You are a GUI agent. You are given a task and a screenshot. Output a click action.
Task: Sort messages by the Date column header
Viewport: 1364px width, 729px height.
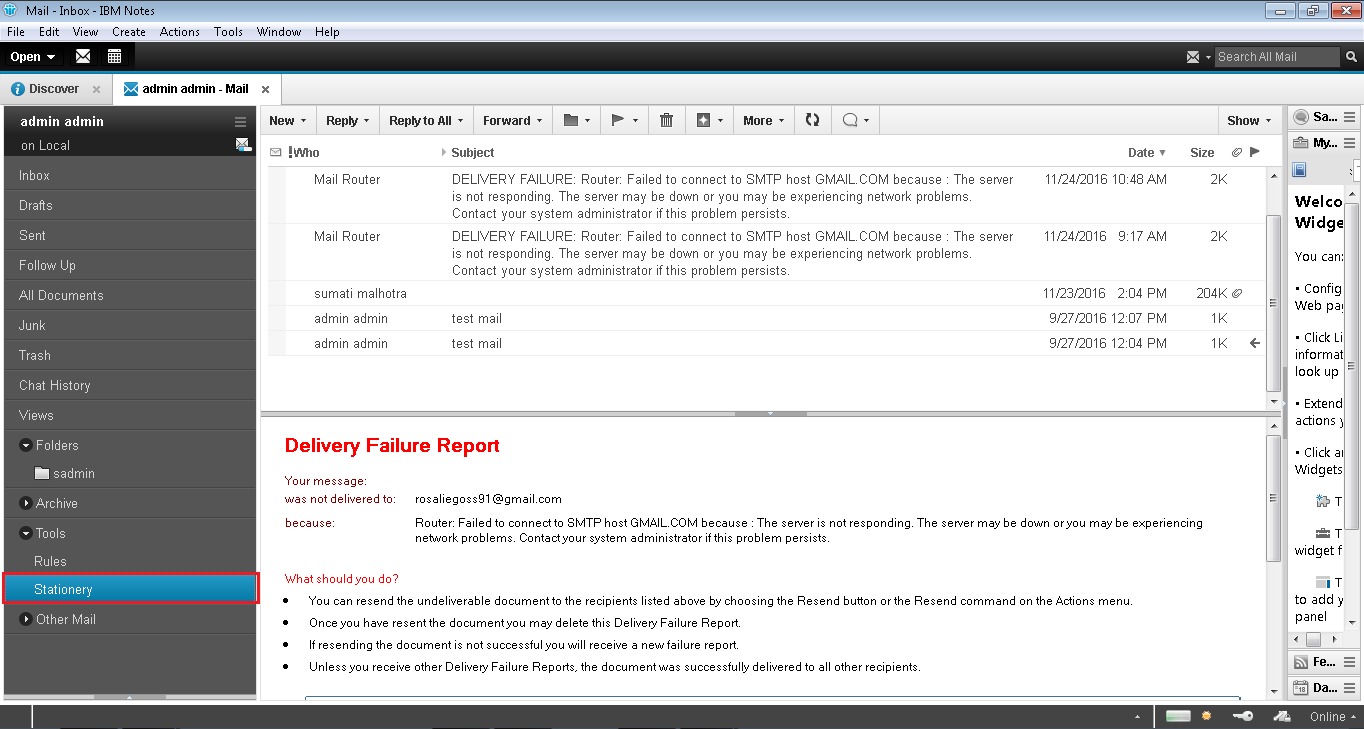point(1146,152)
